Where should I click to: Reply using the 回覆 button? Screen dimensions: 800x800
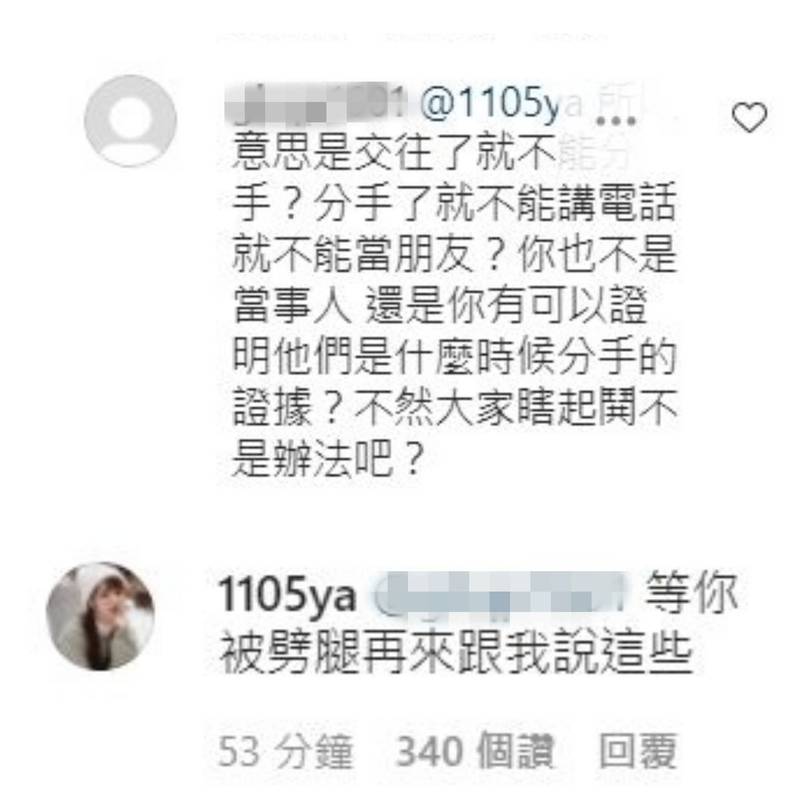click(638, 751)
